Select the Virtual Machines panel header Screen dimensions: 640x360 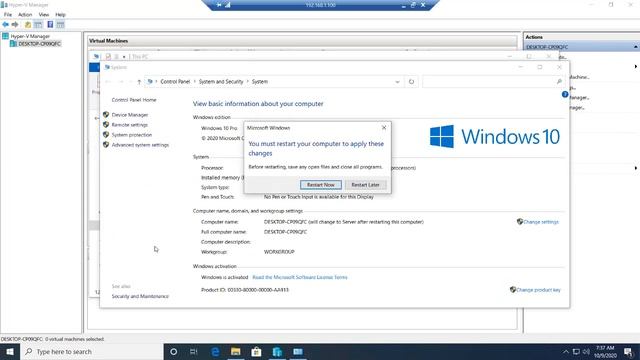coord(302,41)
